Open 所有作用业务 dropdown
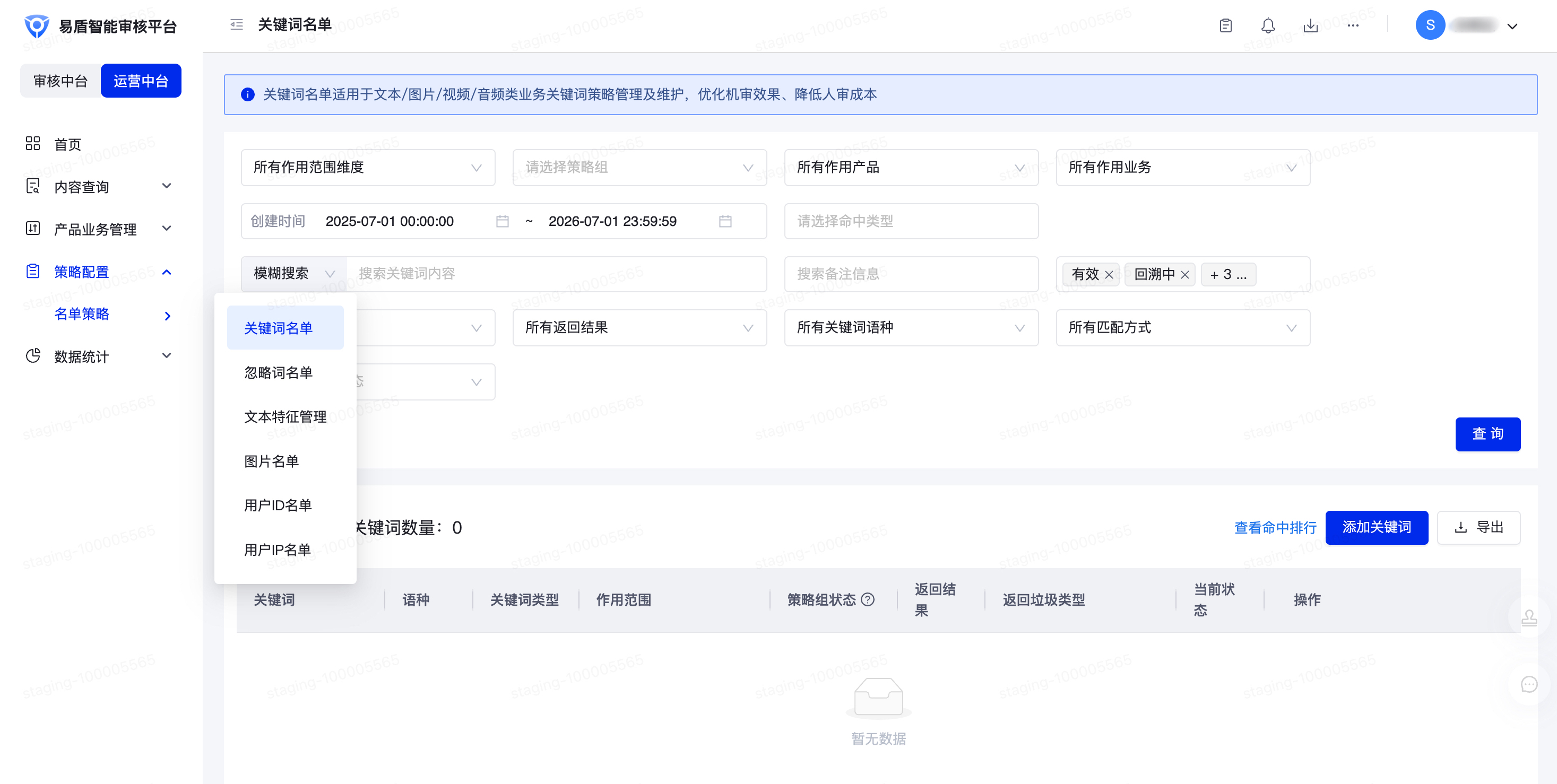The height and width of the screenshot is (784, 1557). coord(1183,167)
